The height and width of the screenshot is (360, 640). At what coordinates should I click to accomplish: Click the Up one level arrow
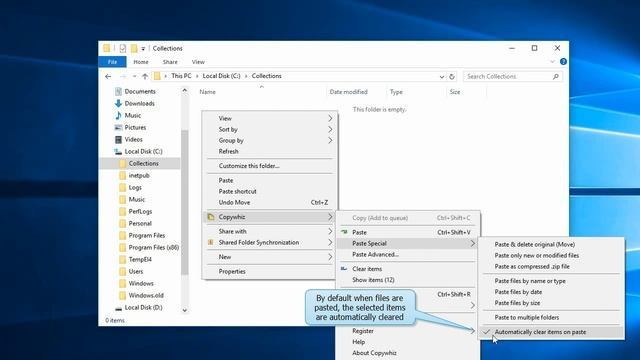click(x=145, y=76)
